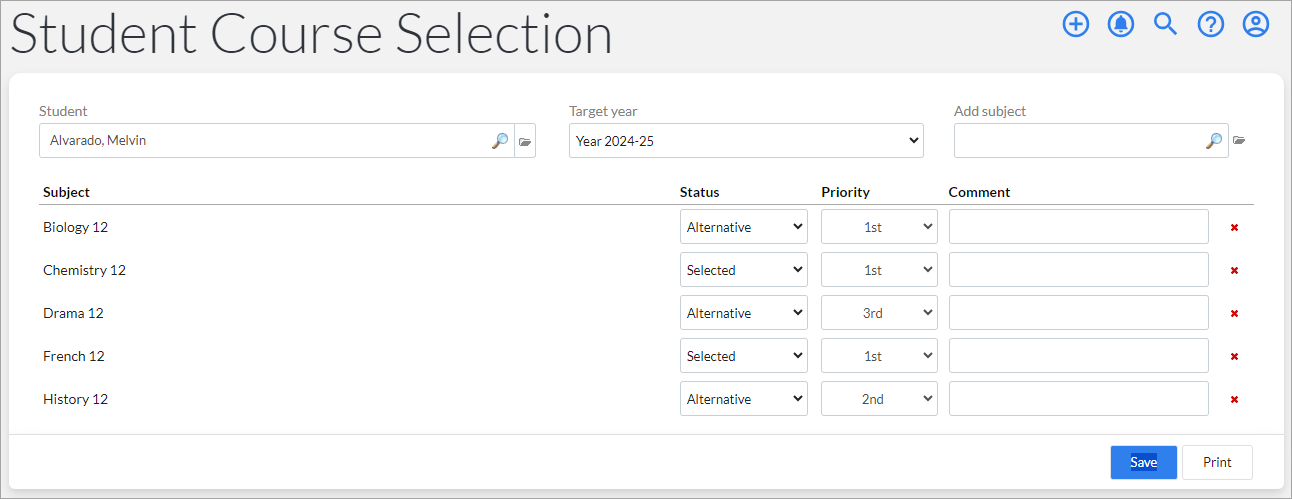Click the Student field lookup magnifier icon
The image size is (1292, 499).
pyautogui.click(x=500, y=141)
